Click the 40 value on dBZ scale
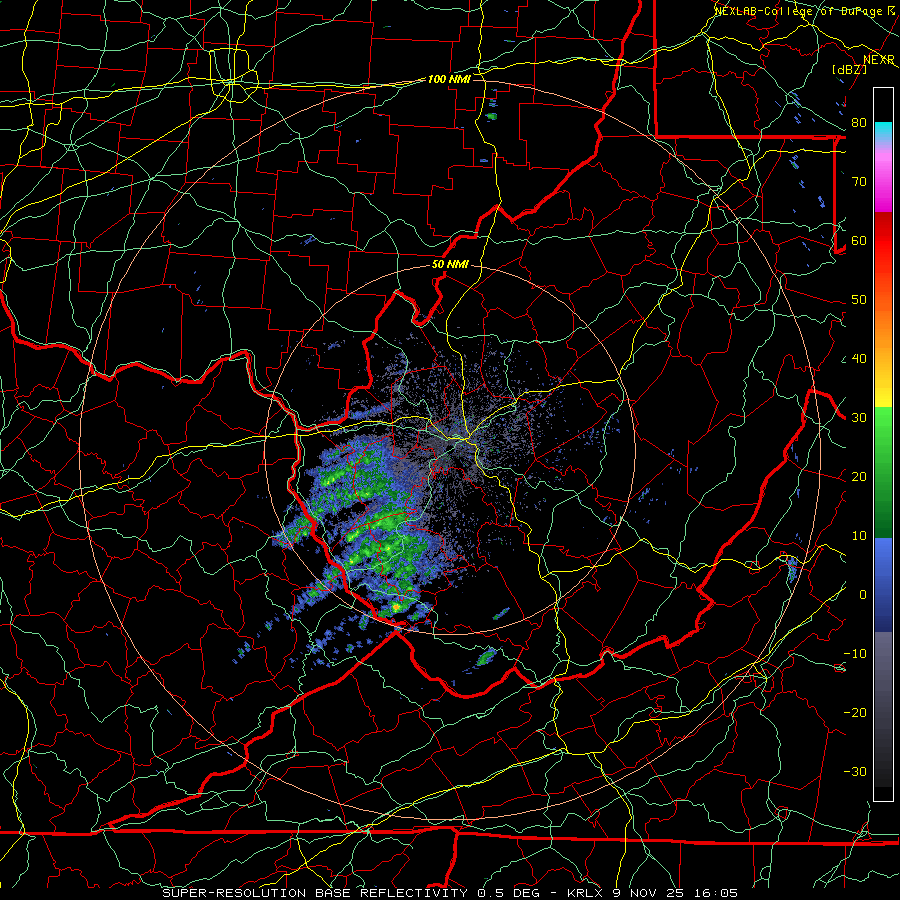Viewport: 900px width, 900px height. 859,359
